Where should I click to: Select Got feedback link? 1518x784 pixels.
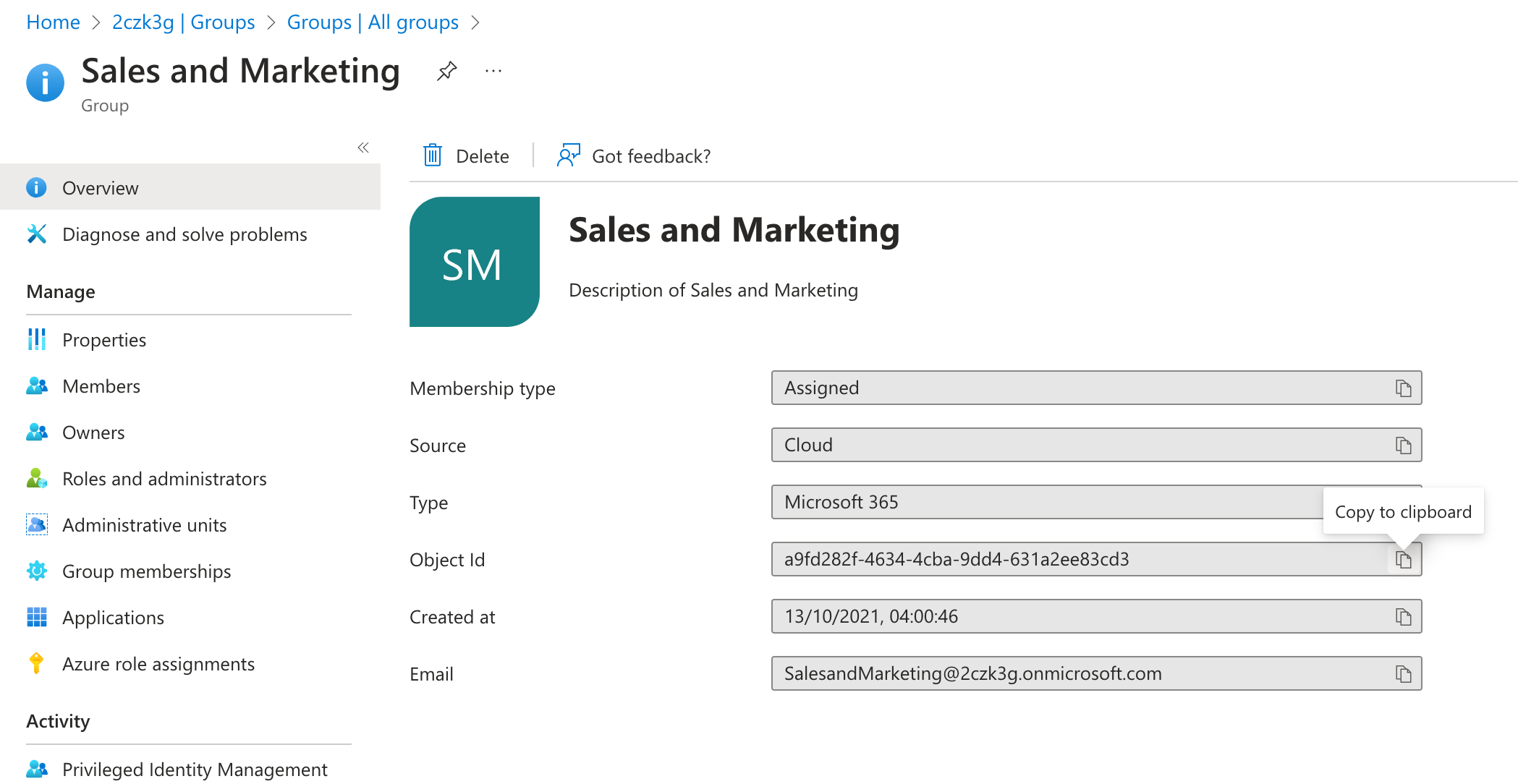pyautogui.click(x=633, y=155)
